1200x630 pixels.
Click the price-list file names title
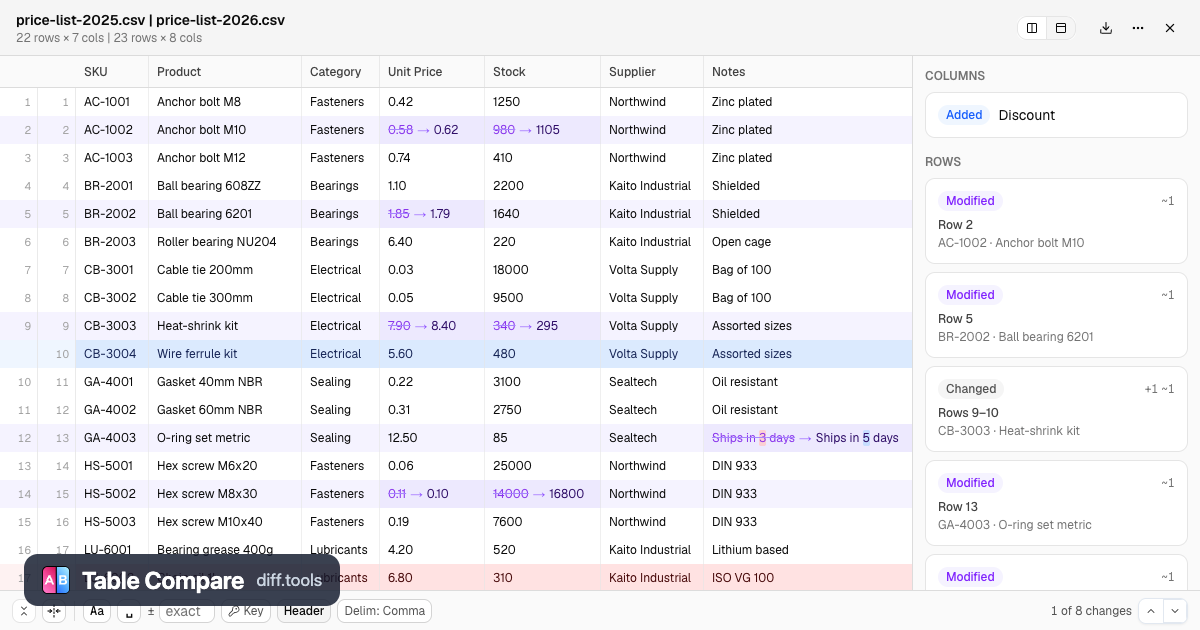pyautogui.click(x=150, y=20)
